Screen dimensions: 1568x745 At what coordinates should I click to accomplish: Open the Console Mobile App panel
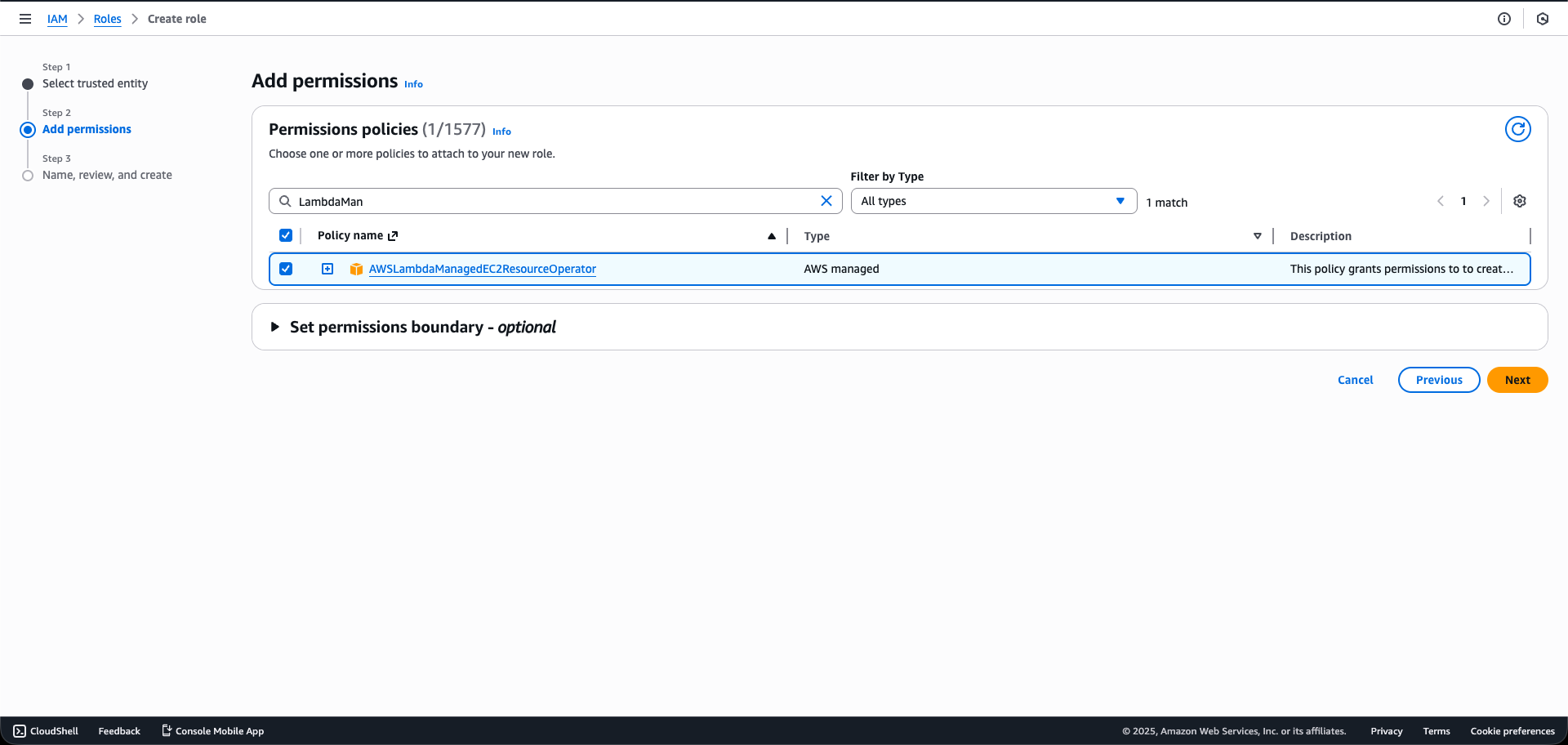point(212,730)
